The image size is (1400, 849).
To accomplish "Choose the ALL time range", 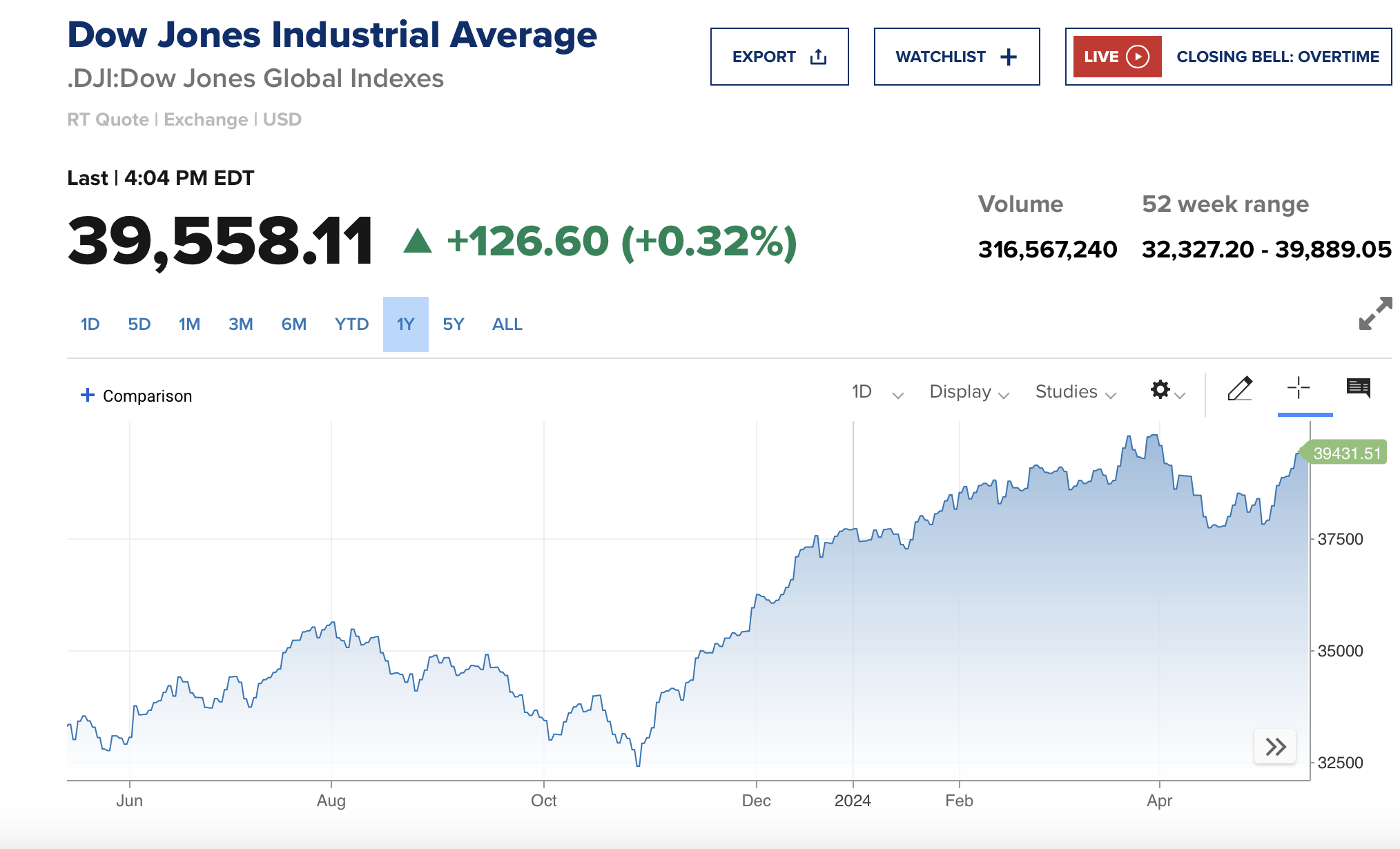I will 507,324.
